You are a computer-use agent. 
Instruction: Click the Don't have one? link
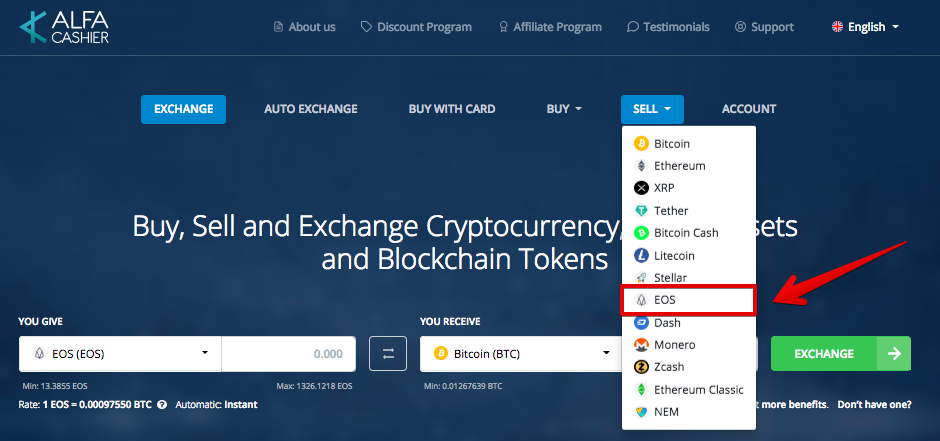pos(875,404)
